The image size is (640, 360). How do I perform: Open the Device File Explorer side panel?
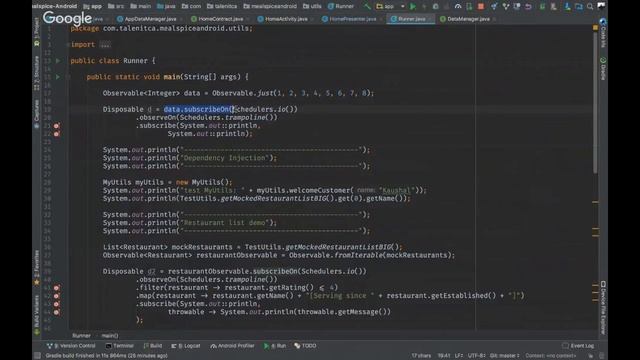[603, 308]
